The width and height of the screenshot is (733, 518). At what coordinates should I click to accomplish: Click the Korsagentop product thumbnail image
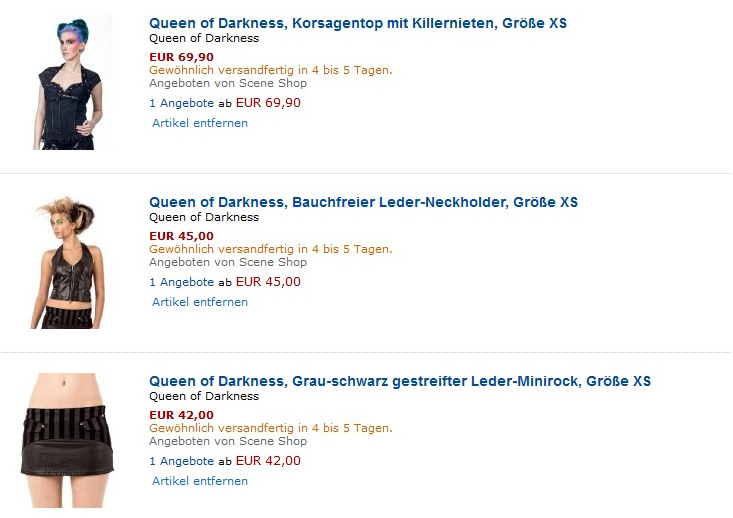coord(69,82)
